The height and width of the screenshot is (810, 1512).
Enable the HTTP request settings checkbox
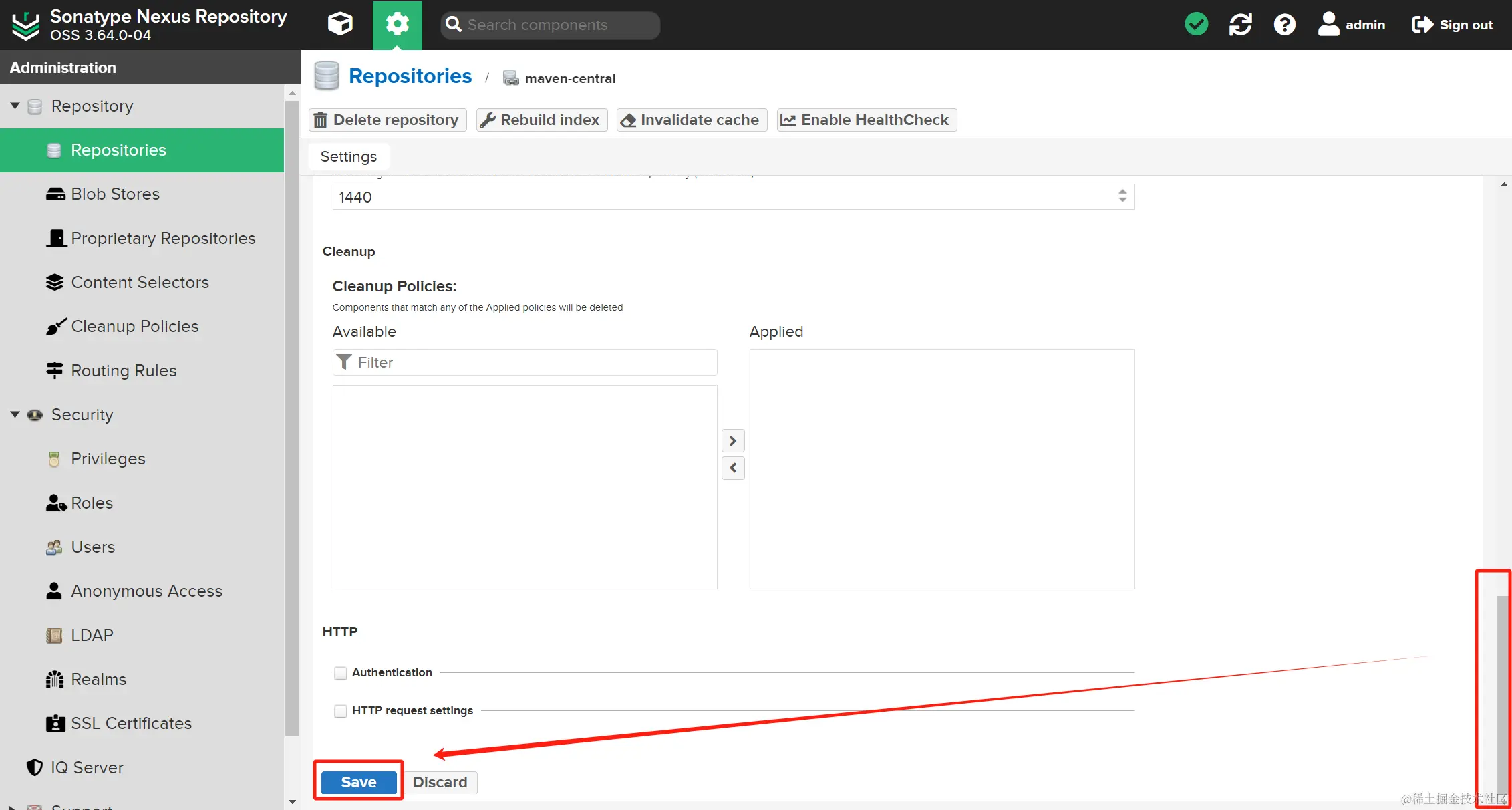[x=341, y=711]
